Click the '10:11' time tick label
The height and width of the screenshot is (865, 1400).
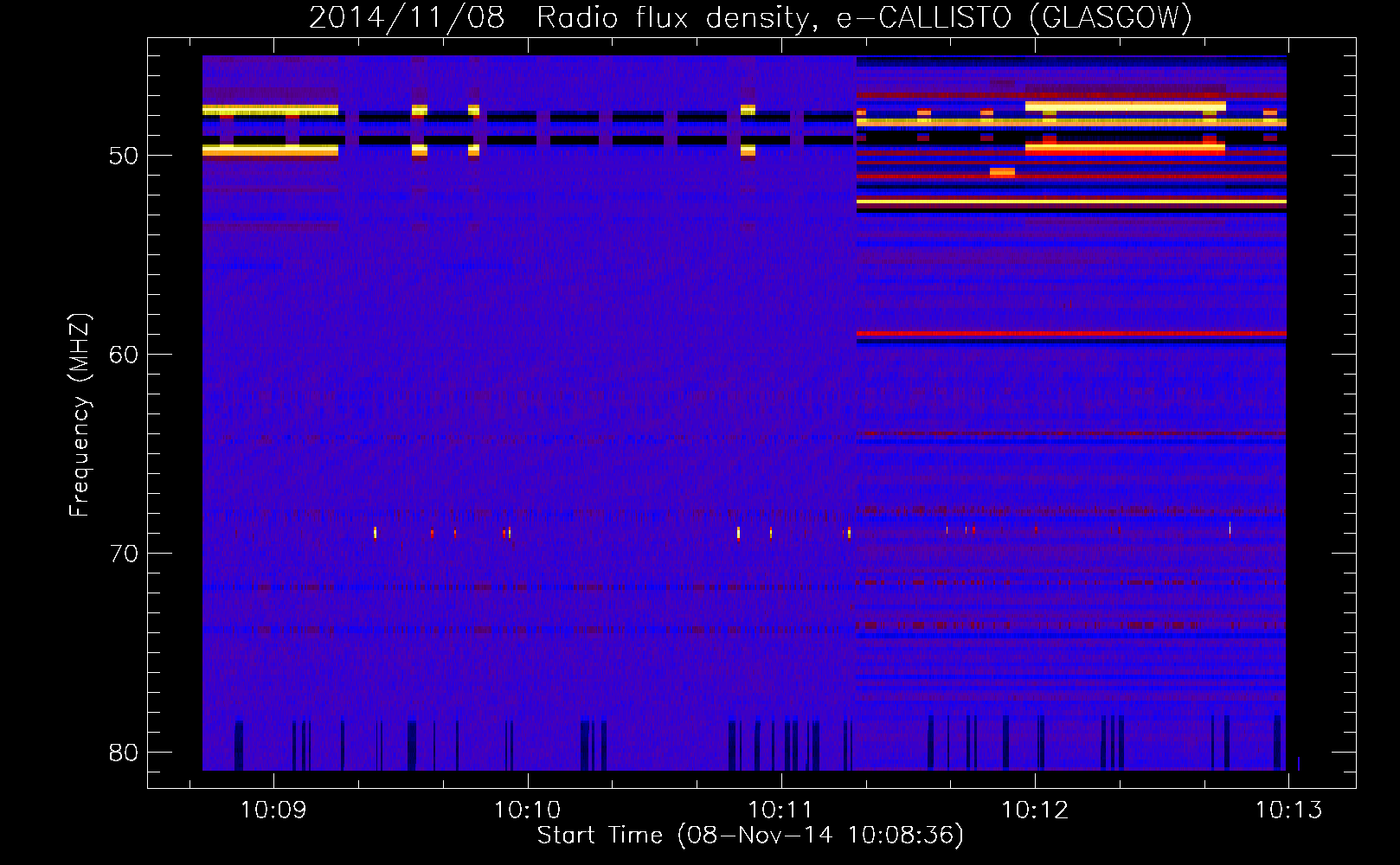(x=780, y=811)
